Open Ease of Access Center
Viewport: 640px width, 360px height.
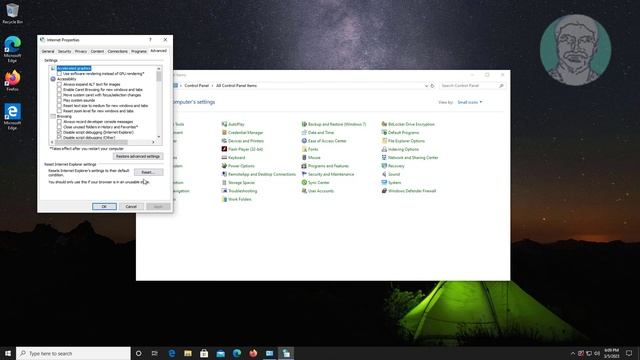pyautogui.click(x=324, y=141)
